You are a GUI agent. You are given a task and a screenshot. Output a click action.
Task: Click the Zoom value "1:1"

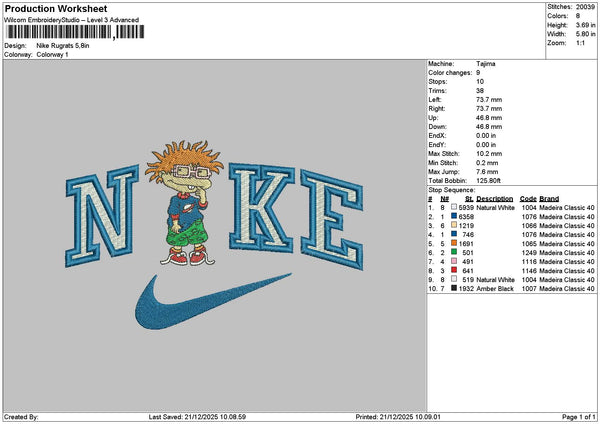[x=580, y=43]
